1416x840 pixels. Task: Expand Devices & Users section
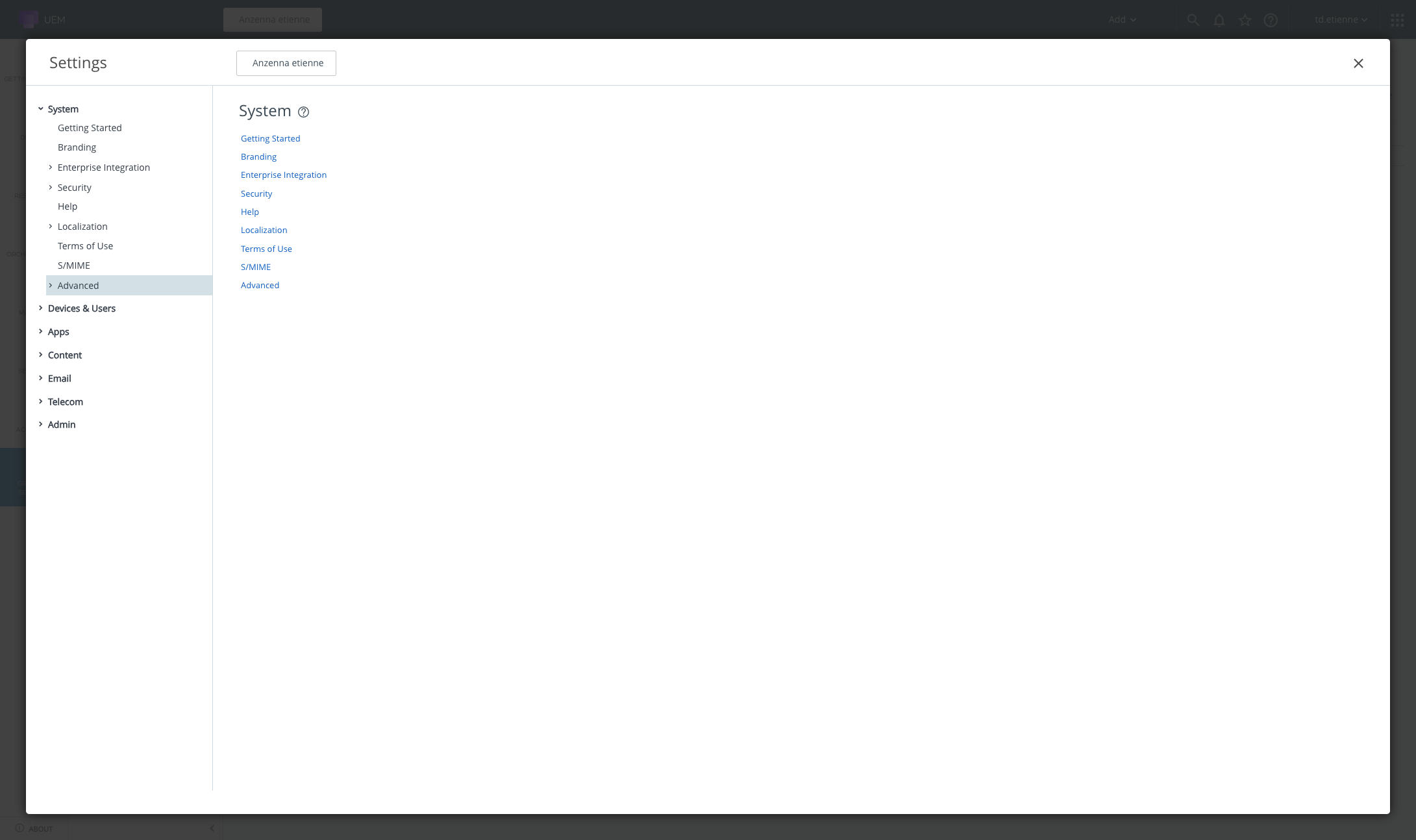tap(41, 308)
